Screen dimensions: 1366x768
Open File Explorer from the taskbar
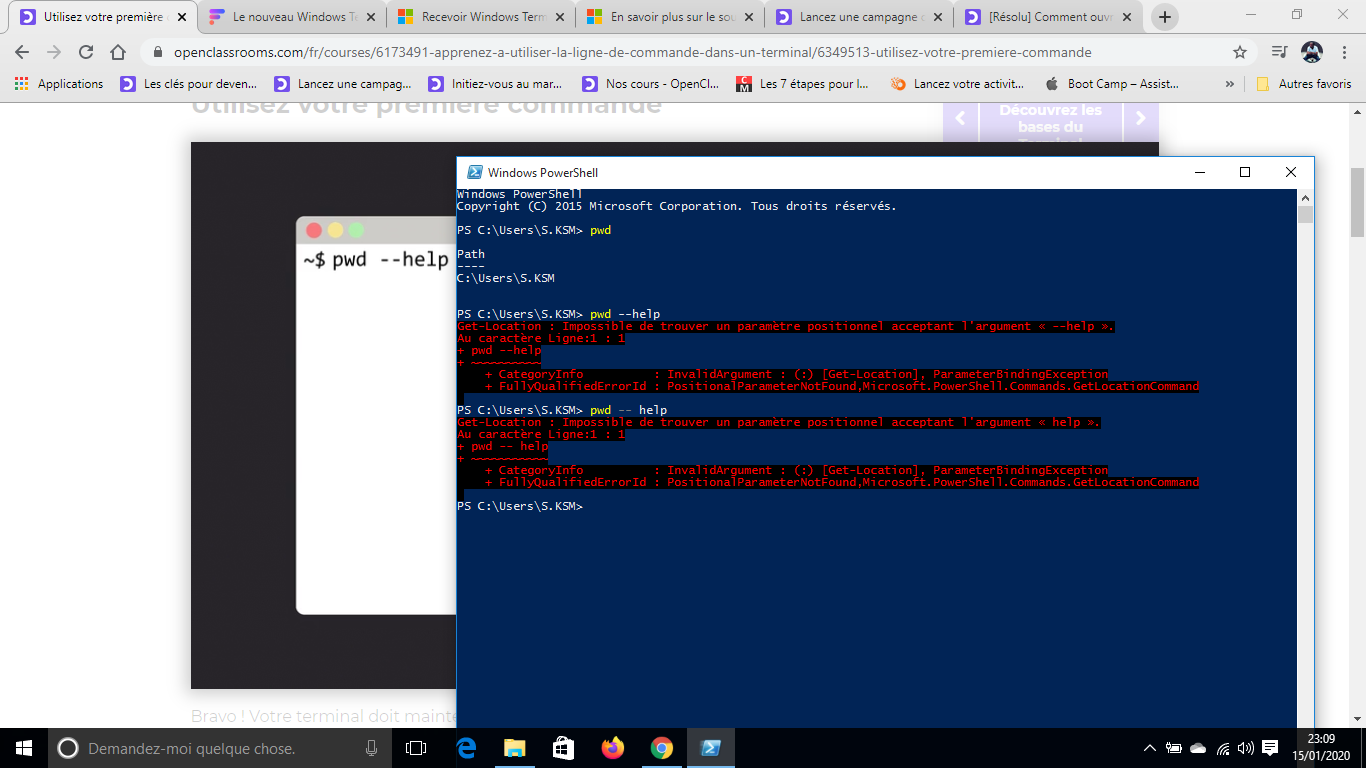[x=515, y=748]
